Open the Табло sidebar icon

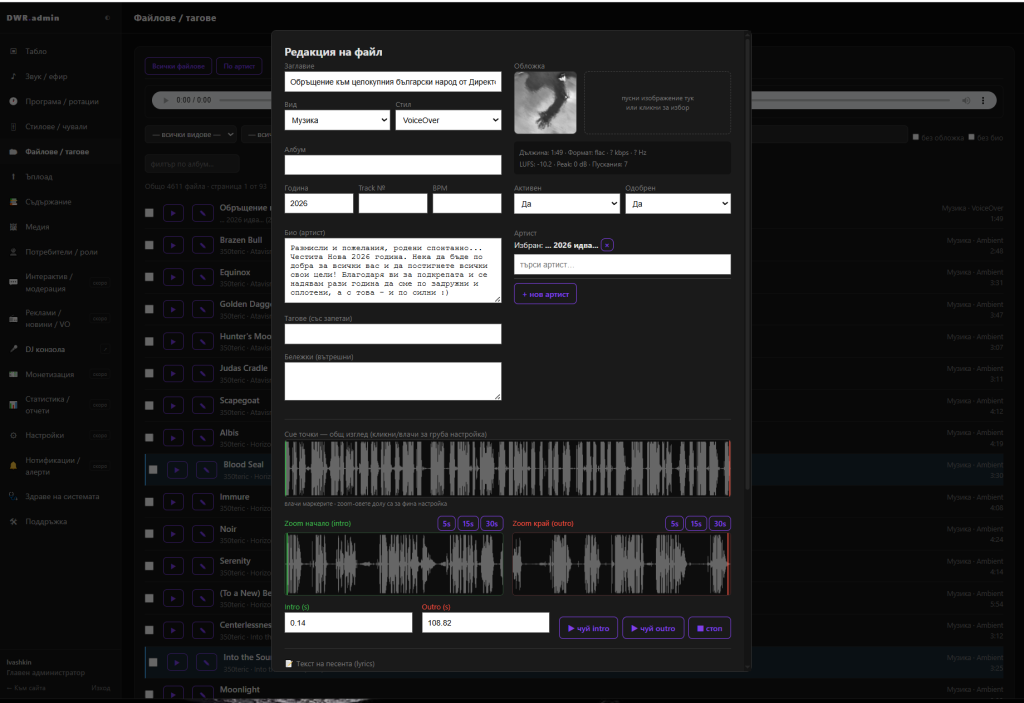13,51
